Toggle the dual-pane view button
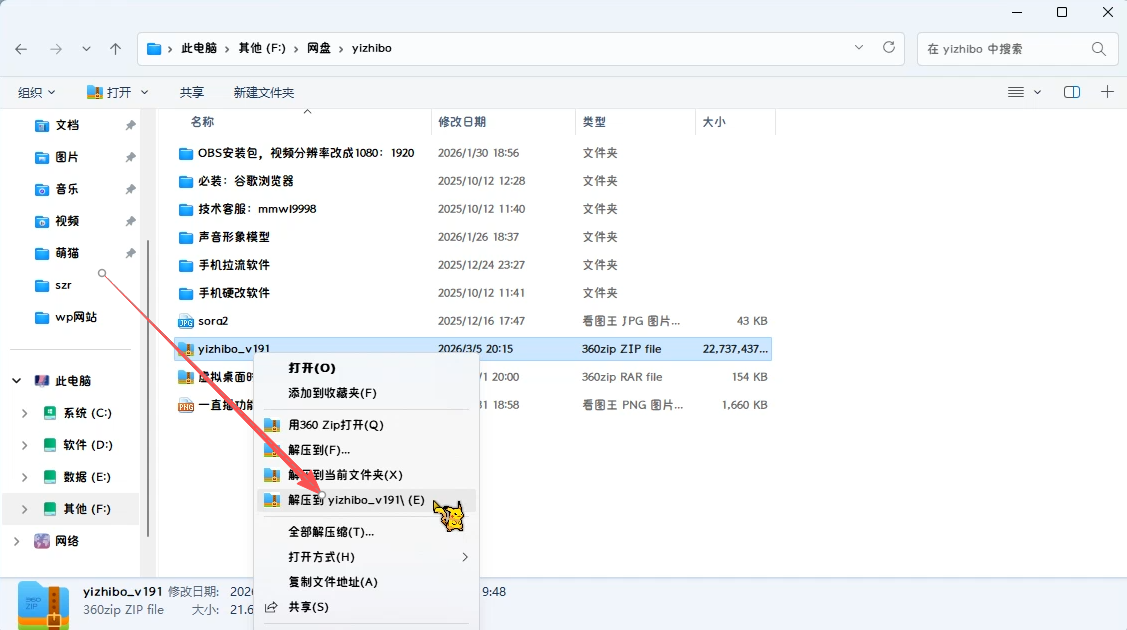Viewport: 1127px width, 630px height. click(1071, 91)
